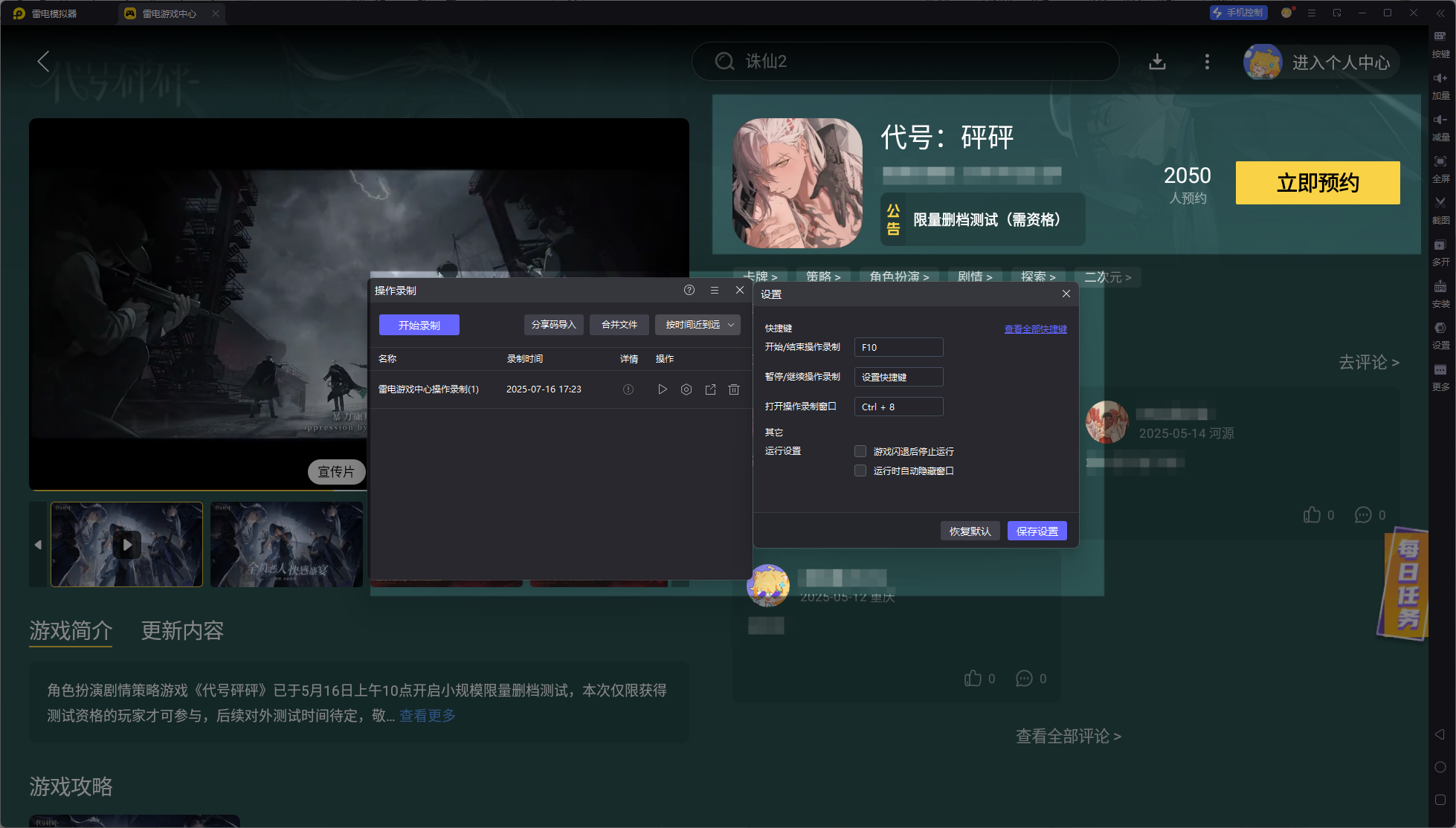This screenshot has height=828, width=1456.
Task: Expand the 策略 tag
Action: tap(823, 276)
